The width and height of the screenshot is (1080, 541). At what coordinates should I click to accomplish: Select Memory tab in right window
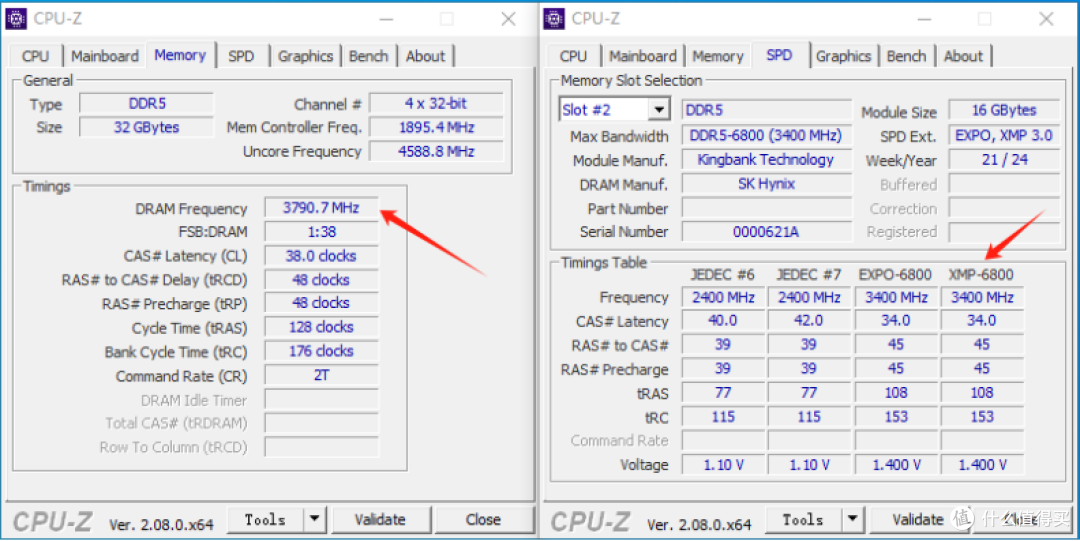(x=718, y=57)
